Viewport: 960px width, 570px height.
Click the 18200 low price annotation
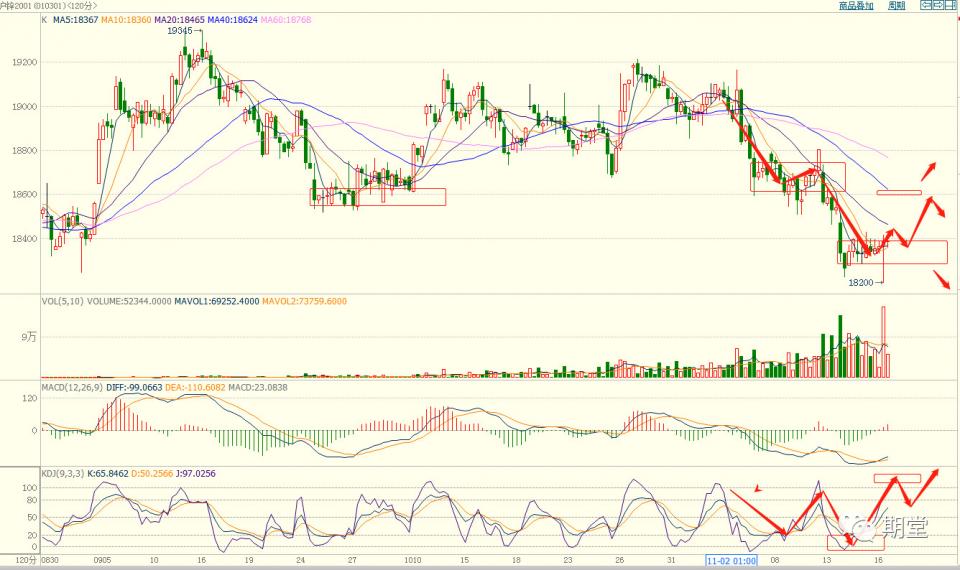pos(861,283)
